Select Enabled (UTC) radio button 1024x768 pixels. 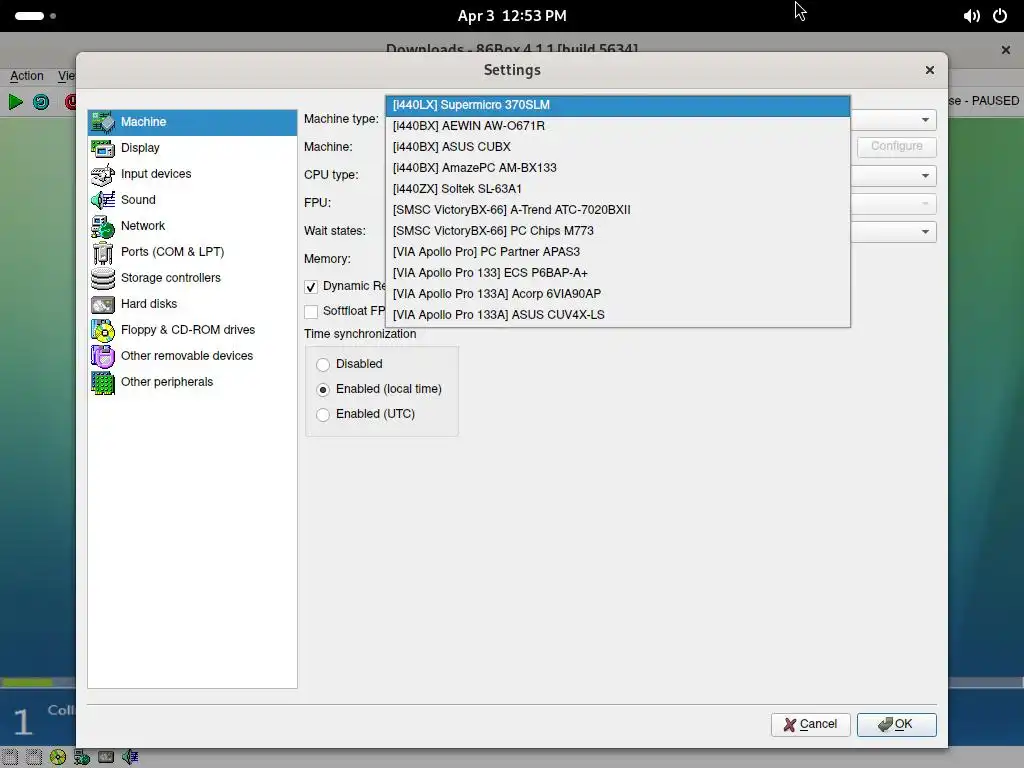323,415
